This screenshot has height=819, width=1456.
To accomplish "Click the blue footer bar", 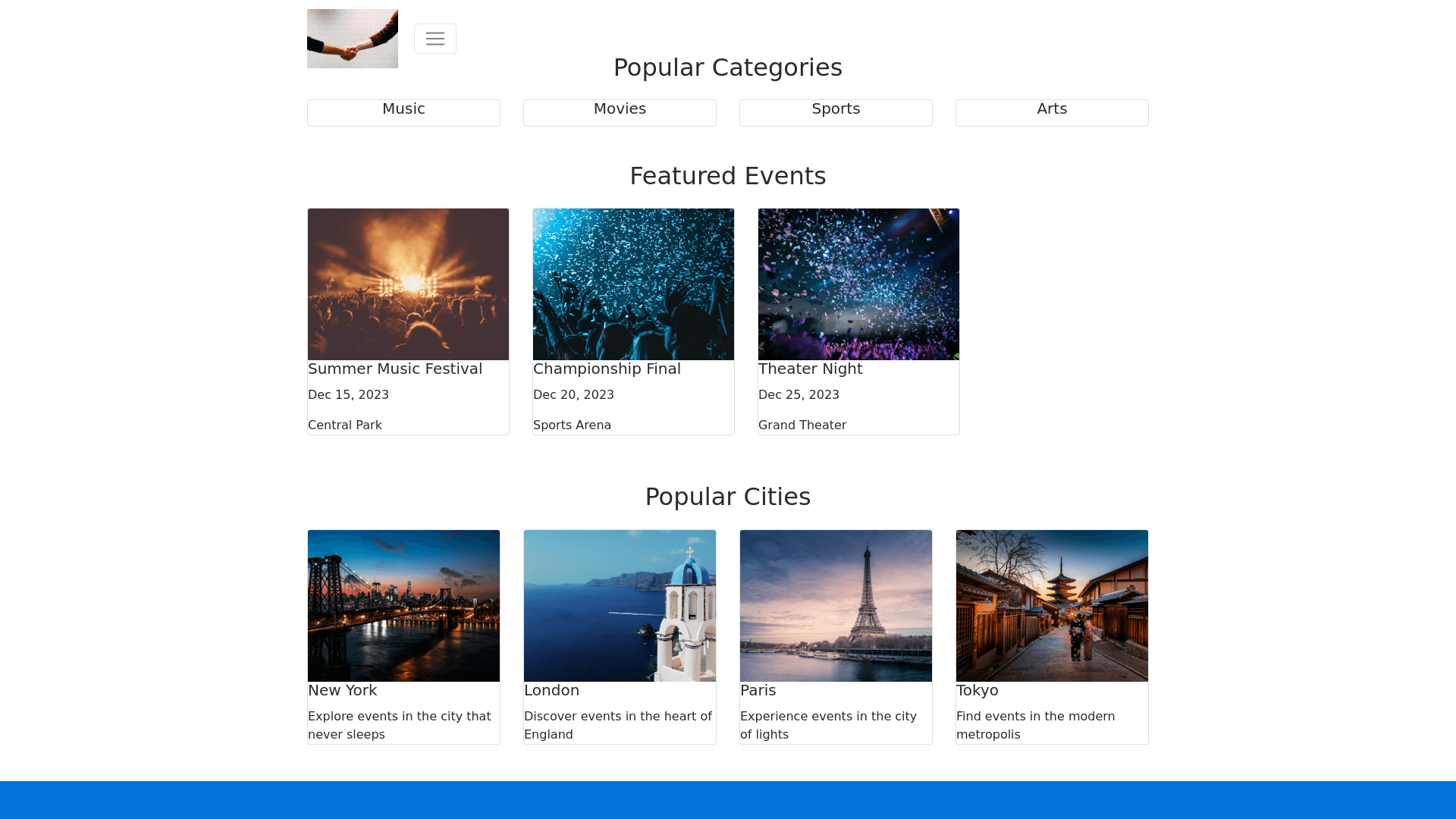I will tap(728, 800).
